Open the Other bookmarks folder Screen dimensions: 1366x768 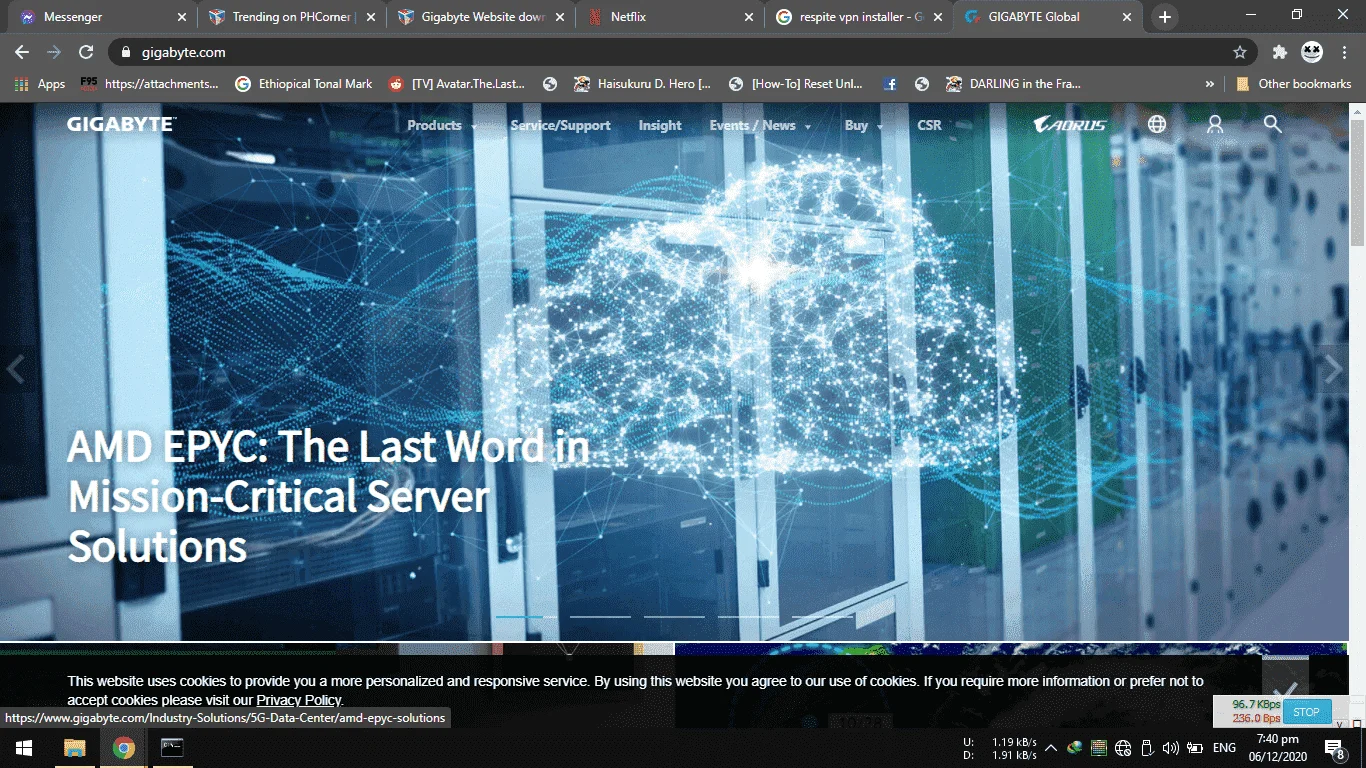pos(1293,84)
